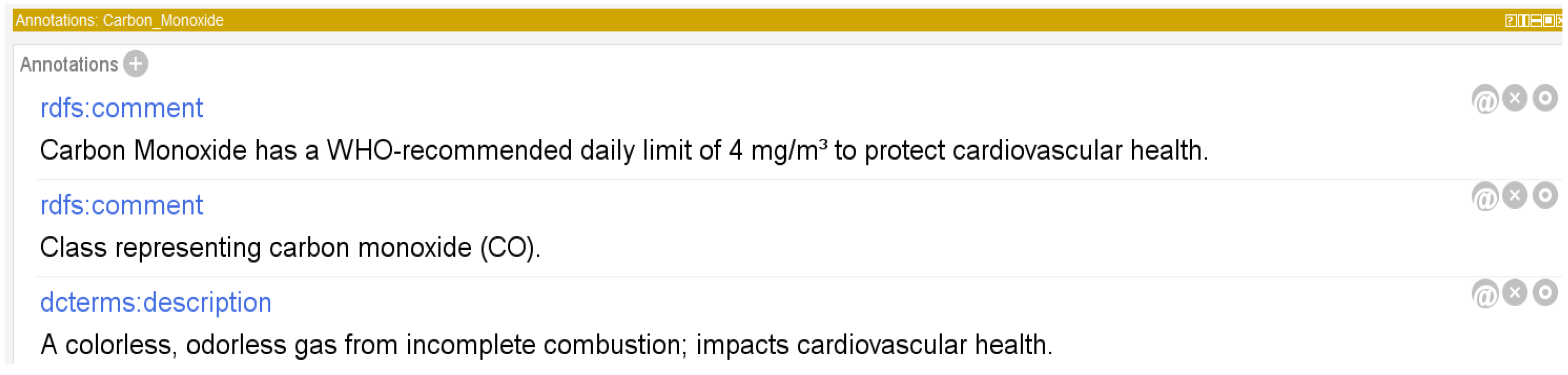Remove the dcterms:description annotation
The height and width of the screenshot is (375, 1568).
(x=1515, y=292)
